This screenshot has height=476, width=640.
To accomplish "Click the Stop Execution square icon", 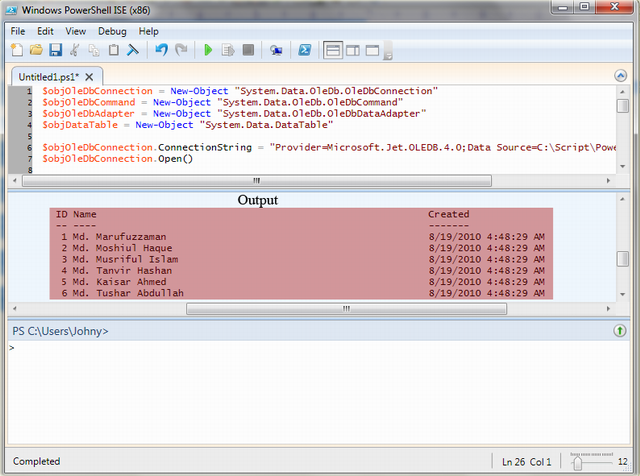I will pos(248,50).
